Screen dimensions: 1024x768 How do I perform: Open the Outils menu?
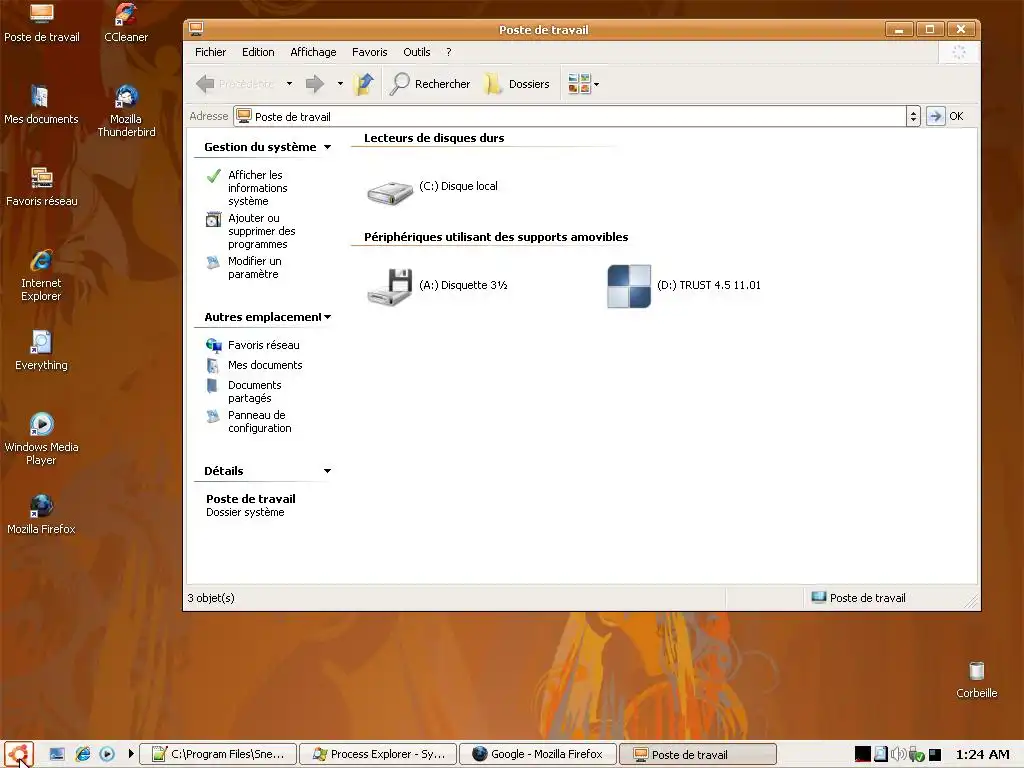tap(417, 52)
